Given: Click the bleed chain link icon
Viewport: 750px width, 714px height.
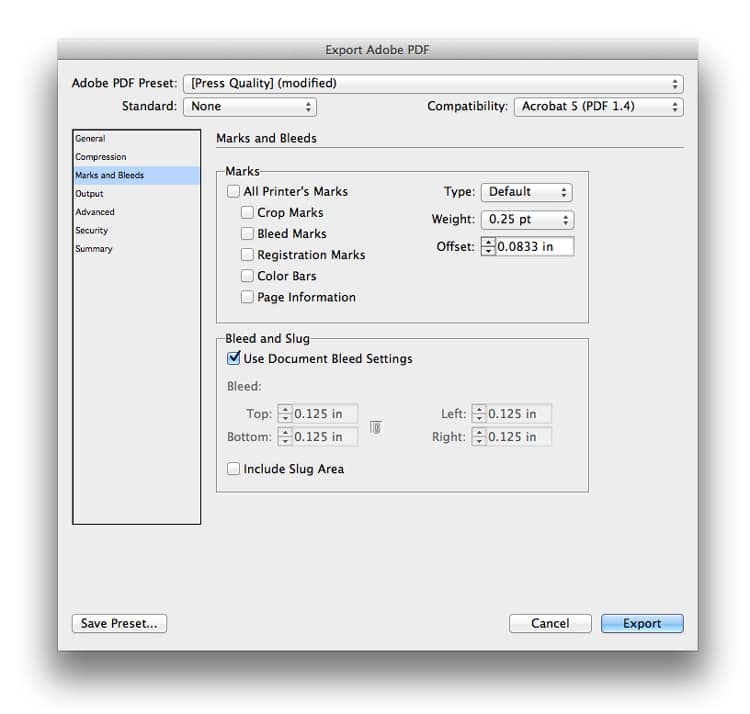Looking at the screenshot, I should pos(376,427).
